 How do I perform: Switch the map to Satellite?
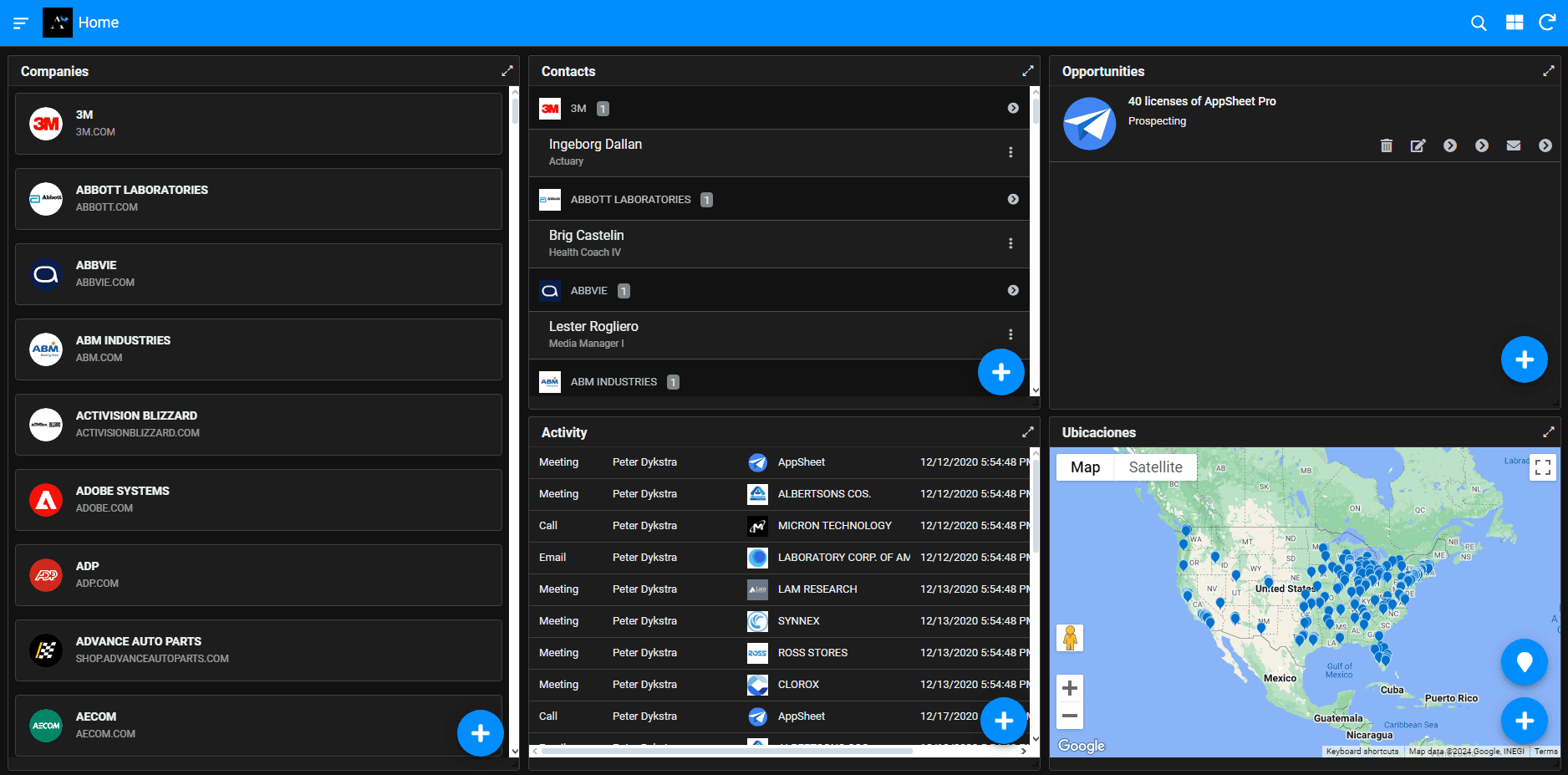point(1155,467)
